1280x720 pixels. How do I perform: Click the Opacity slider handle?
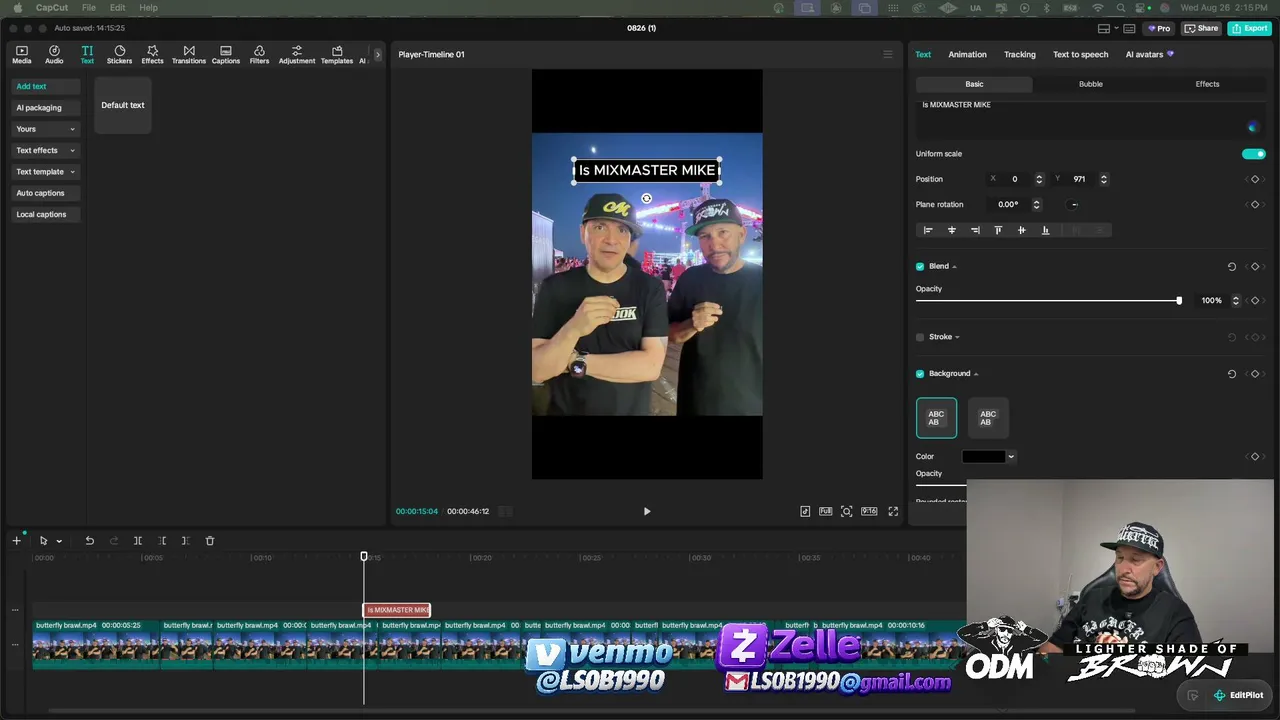click(1179, 301)
